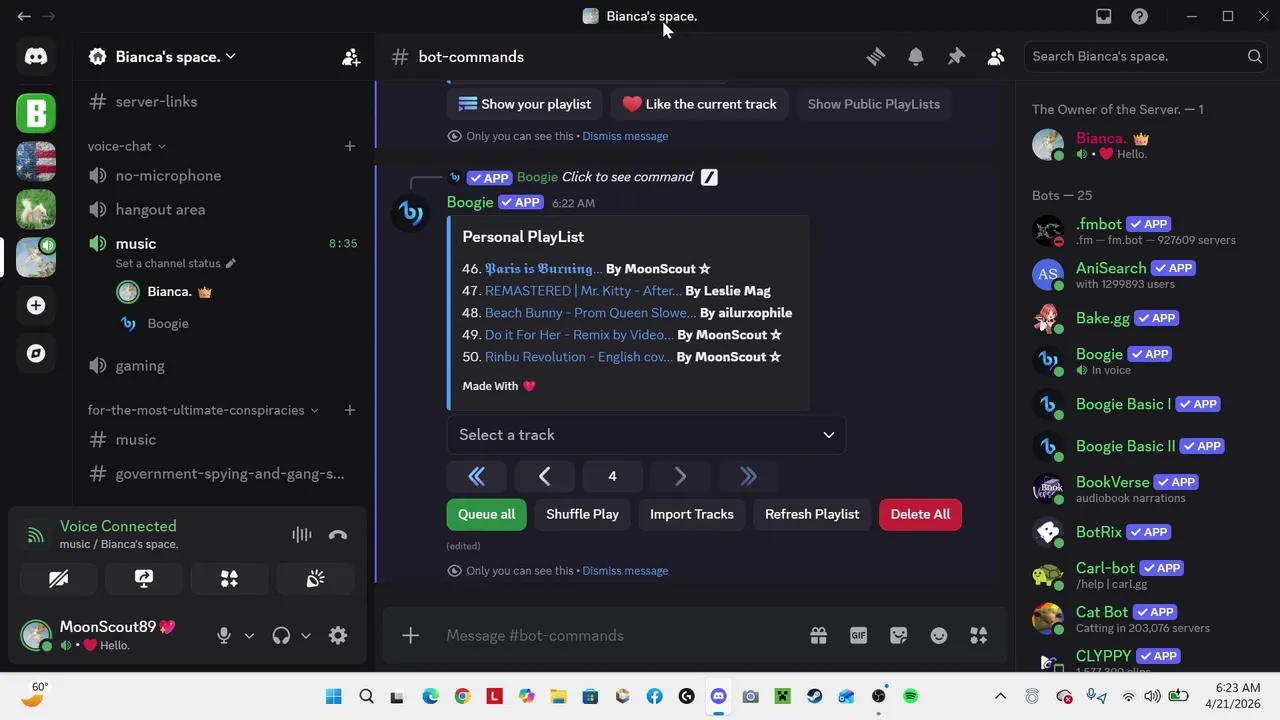This screenshot has width=1280, height=720.
Task: Open Threads icon in channel header
Action: tap(876, 57)
